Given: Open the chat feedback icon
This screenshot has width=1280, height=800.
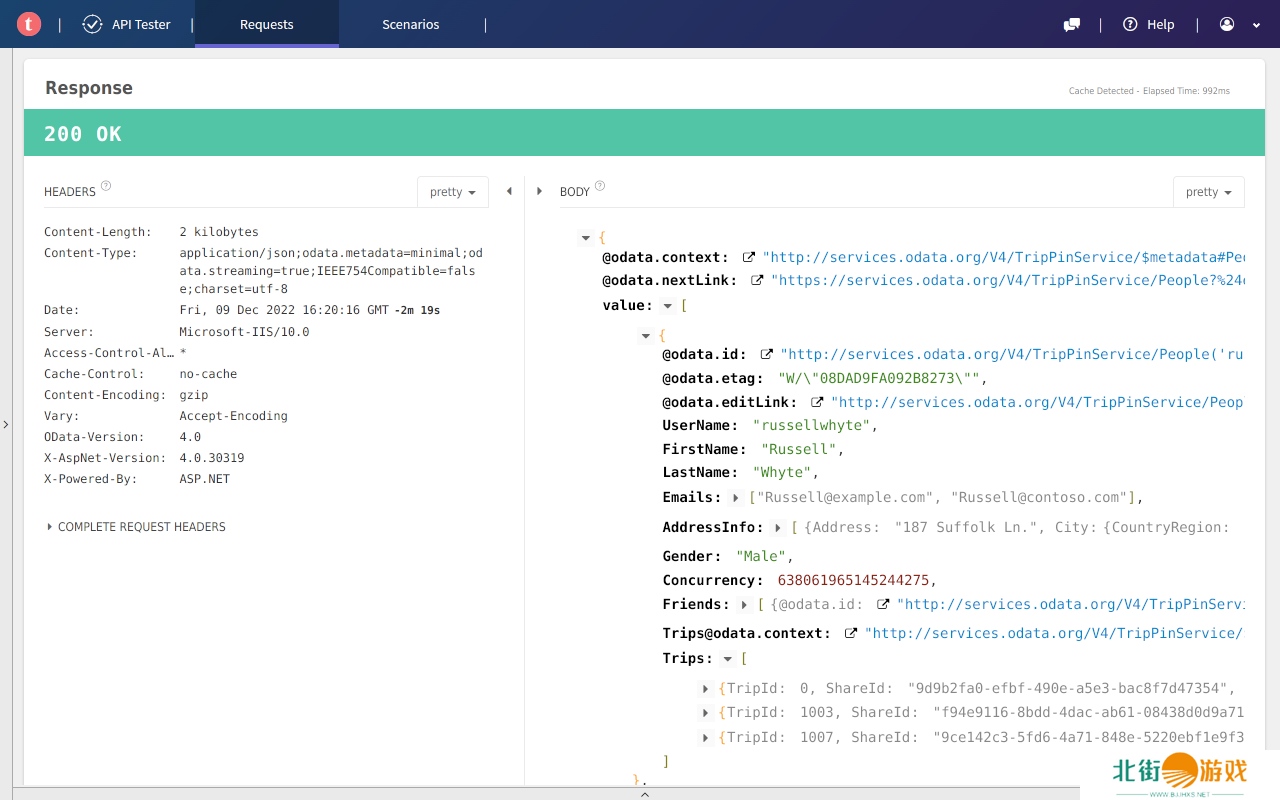Looking at the screenshot, I should pyautogui.click(x=1072, y=25).
